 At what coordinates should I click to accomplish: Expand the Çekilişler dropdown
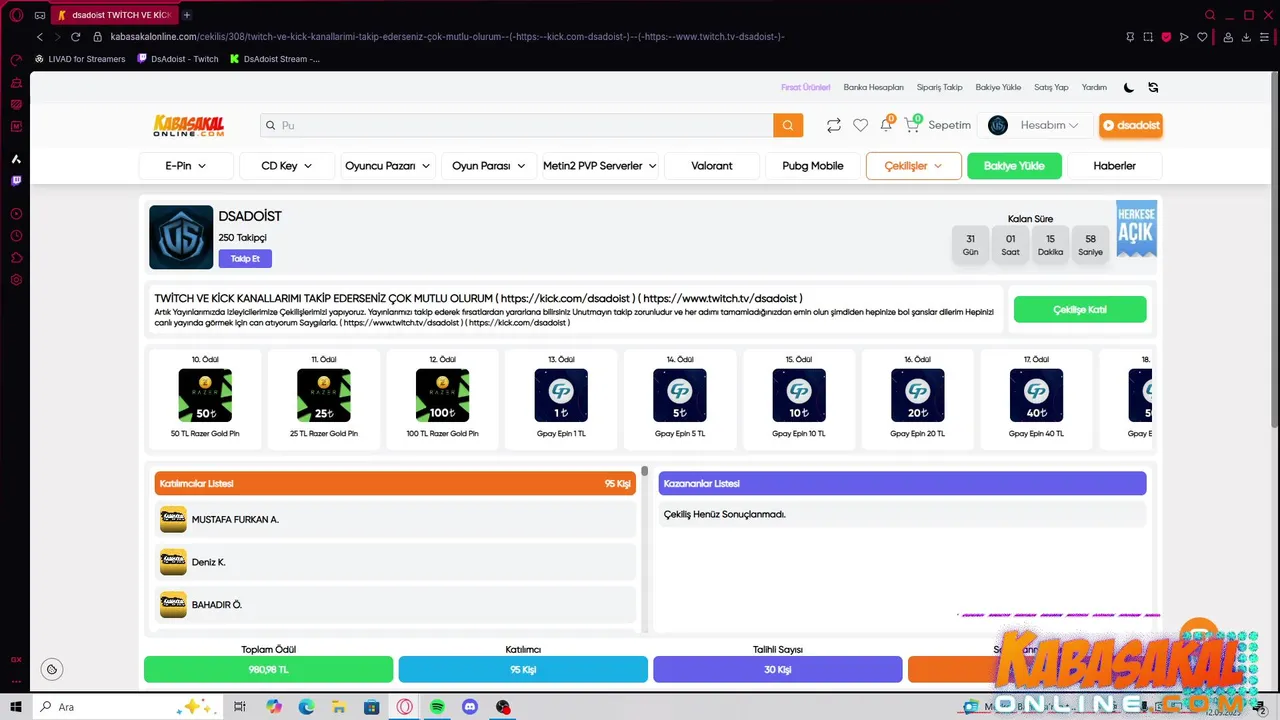914,166
